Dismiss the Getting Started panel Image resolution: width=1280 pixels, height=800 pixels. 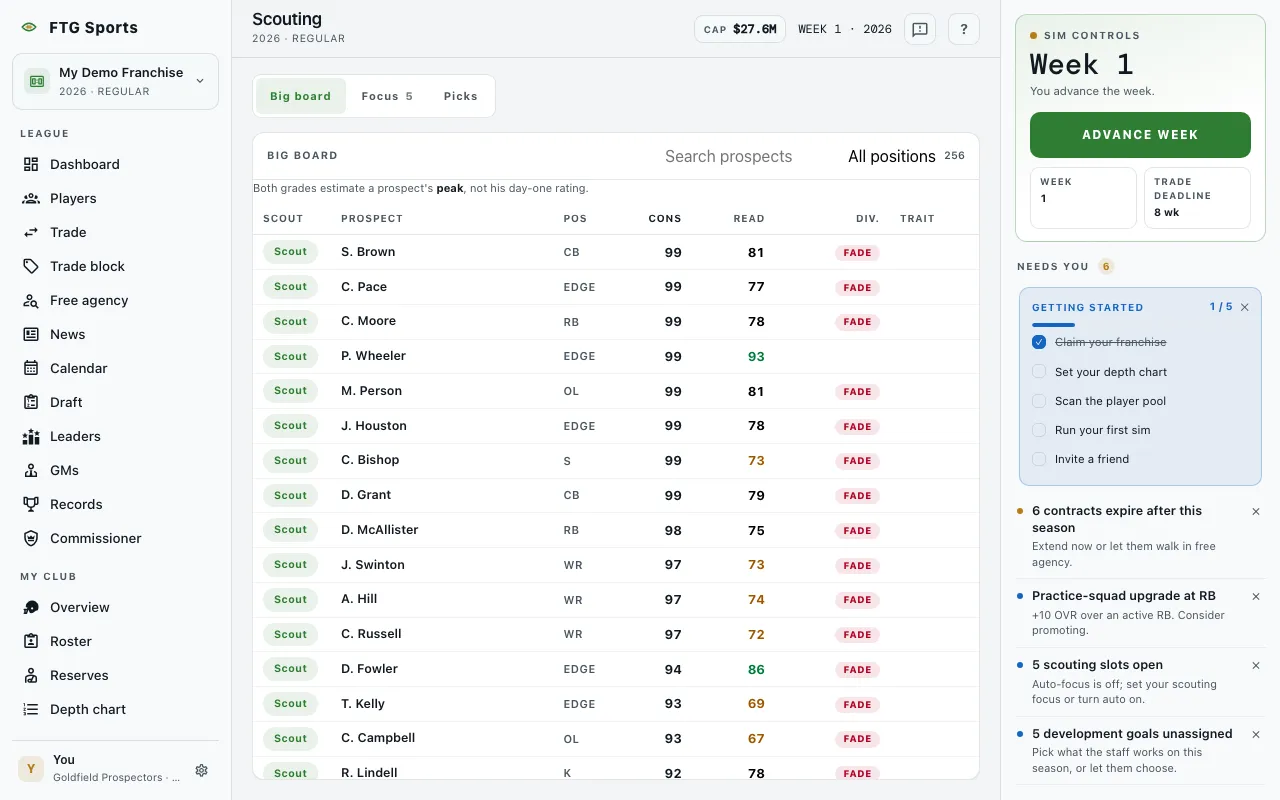click(x=1245, y=307)
